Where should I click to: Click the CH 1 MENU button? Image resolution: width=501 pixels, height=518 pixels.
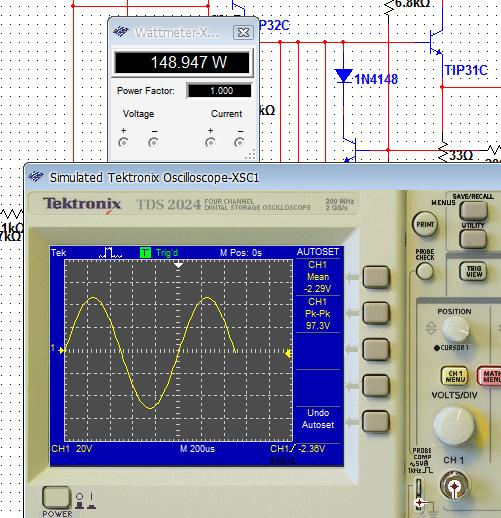(455, 376)
